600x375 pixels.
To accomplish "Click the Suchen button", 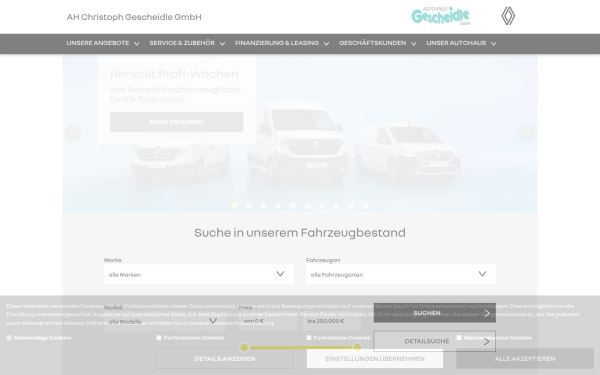I will 435,313.
